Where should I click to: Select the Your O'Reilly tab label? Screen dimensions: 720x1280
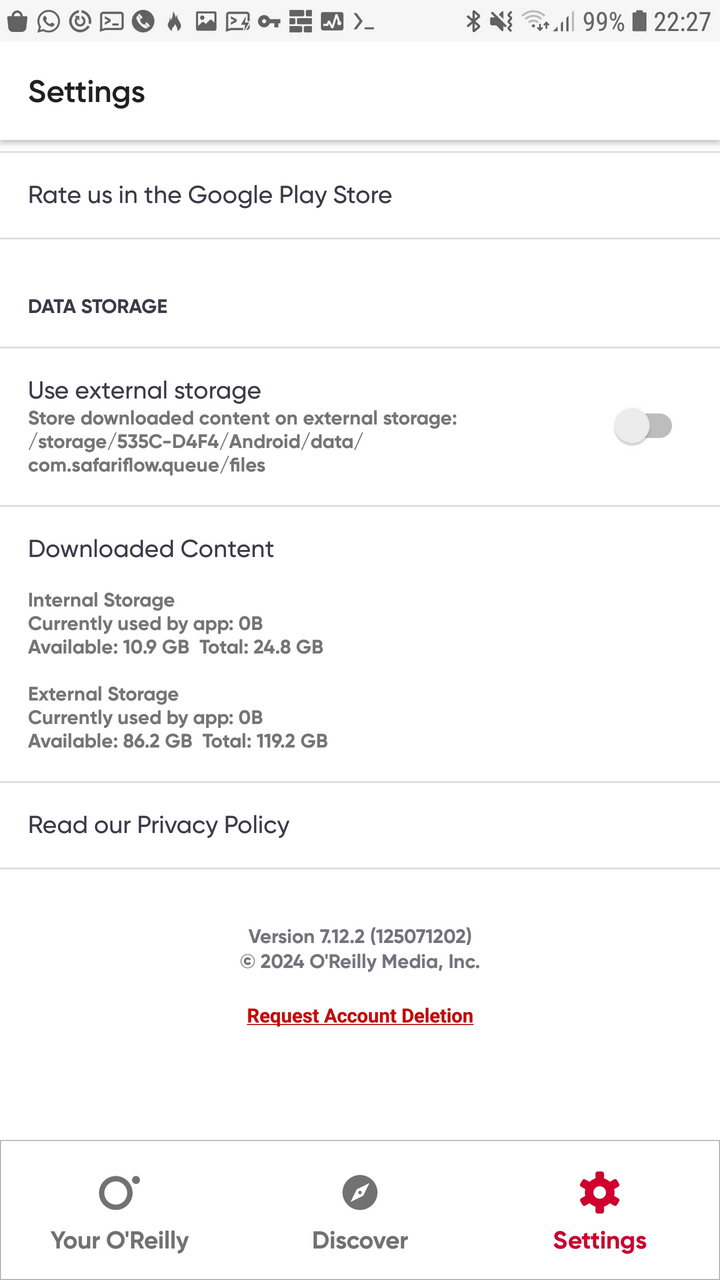(x=119, y=1240)
